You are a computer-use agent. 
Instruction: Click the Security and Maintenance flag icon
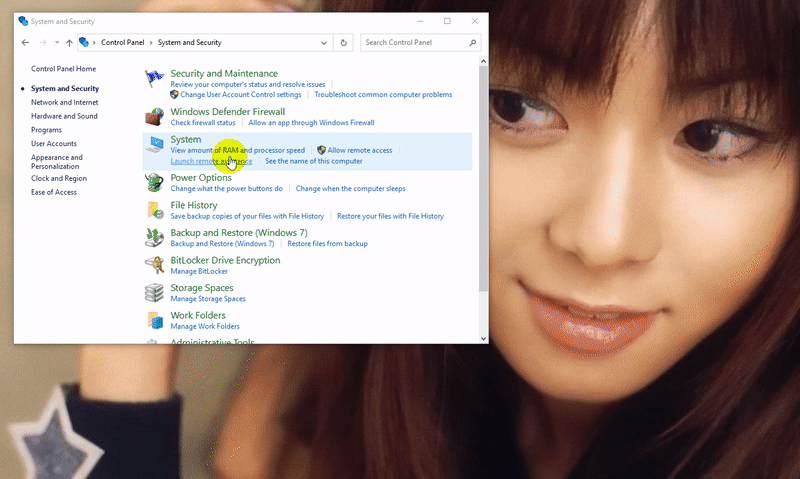pyautogui.click(x=154, y=79)
